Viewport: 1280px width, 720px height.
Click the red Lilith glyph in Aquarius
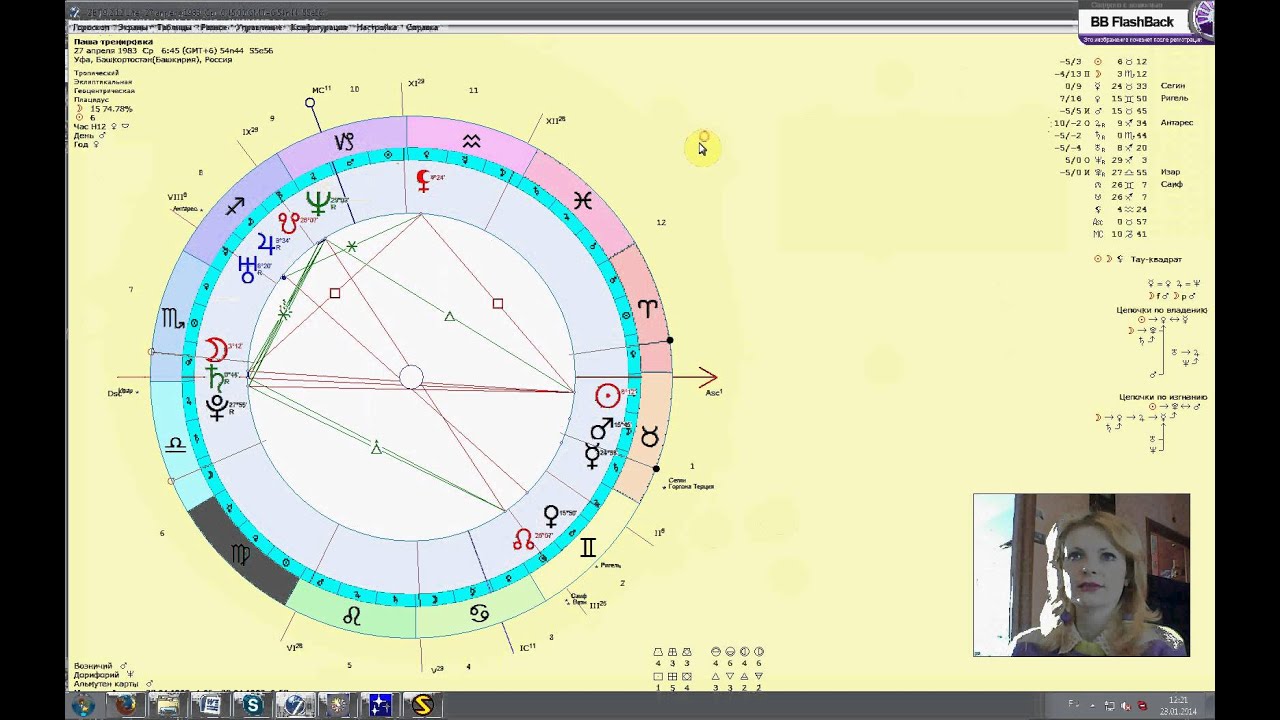[x=423, y=181]
